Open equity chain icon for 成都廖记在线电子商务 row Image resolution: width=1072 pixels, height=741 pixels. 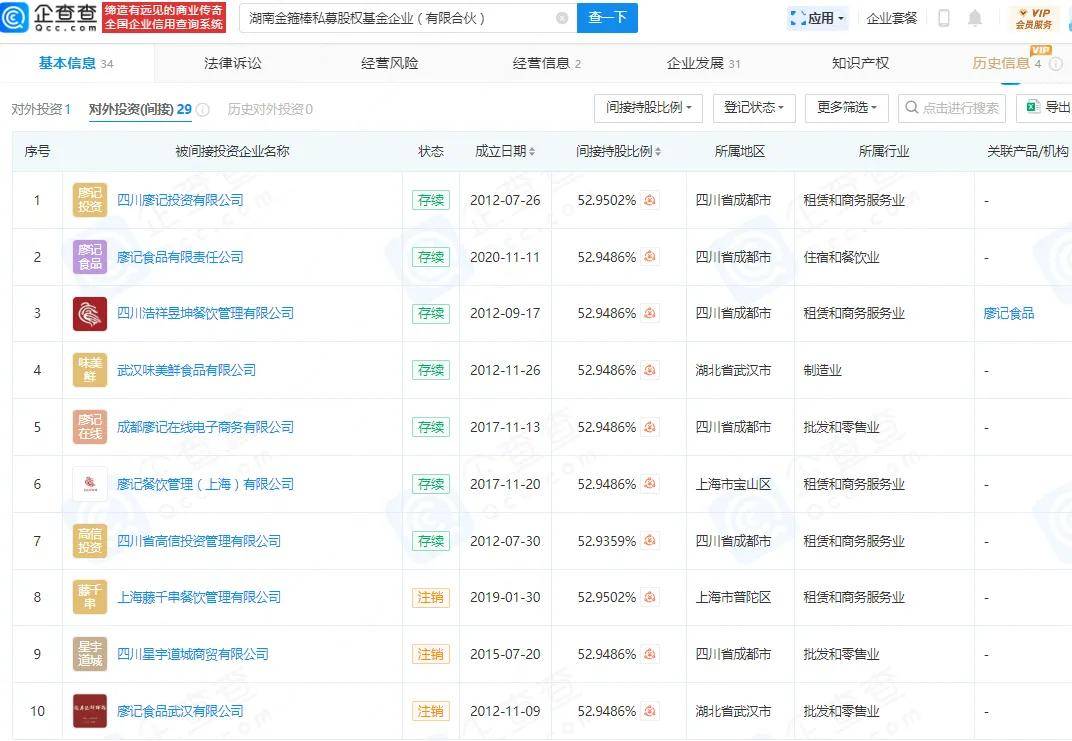649,427
